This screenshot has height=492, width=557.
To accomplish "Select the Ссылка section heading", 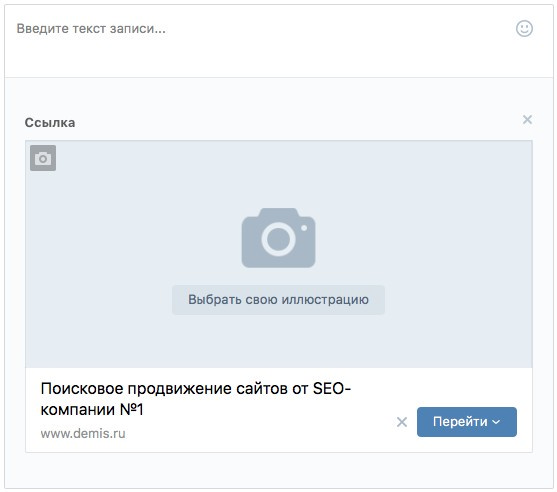I will tap(50, 123).
